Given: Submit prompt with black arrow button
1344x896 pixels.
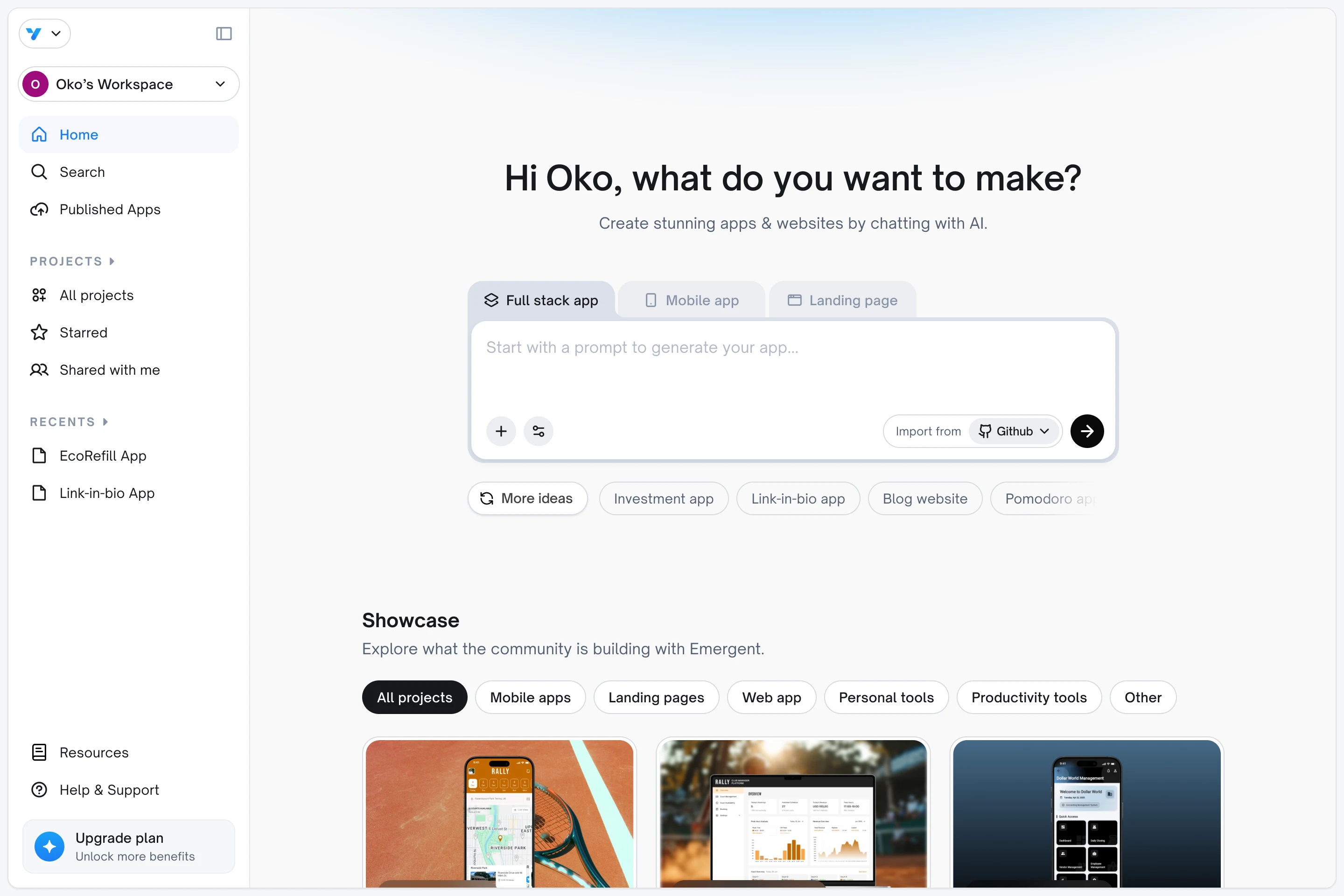Looking at the screenshot, I should [x=1086, y=431].
